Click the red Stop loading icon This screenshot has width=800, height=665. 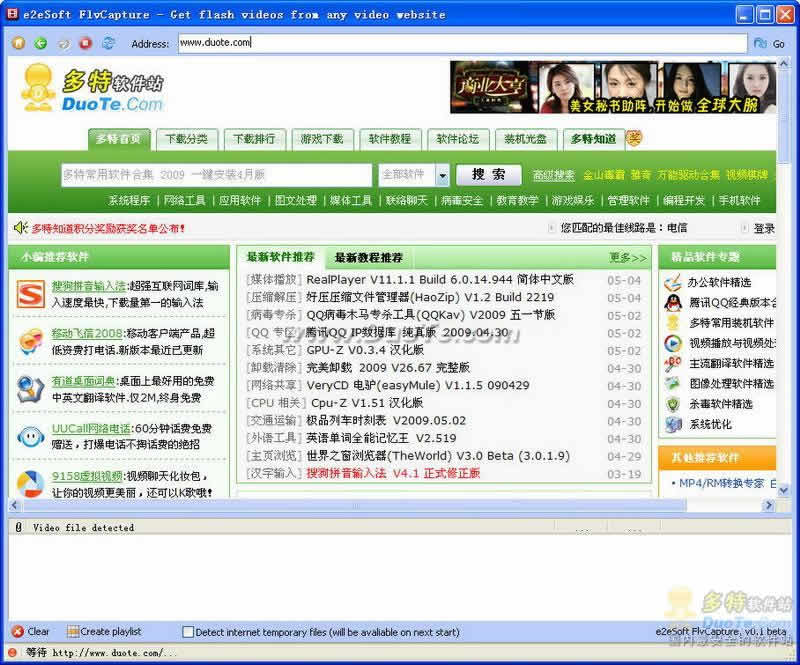(85, 43)
